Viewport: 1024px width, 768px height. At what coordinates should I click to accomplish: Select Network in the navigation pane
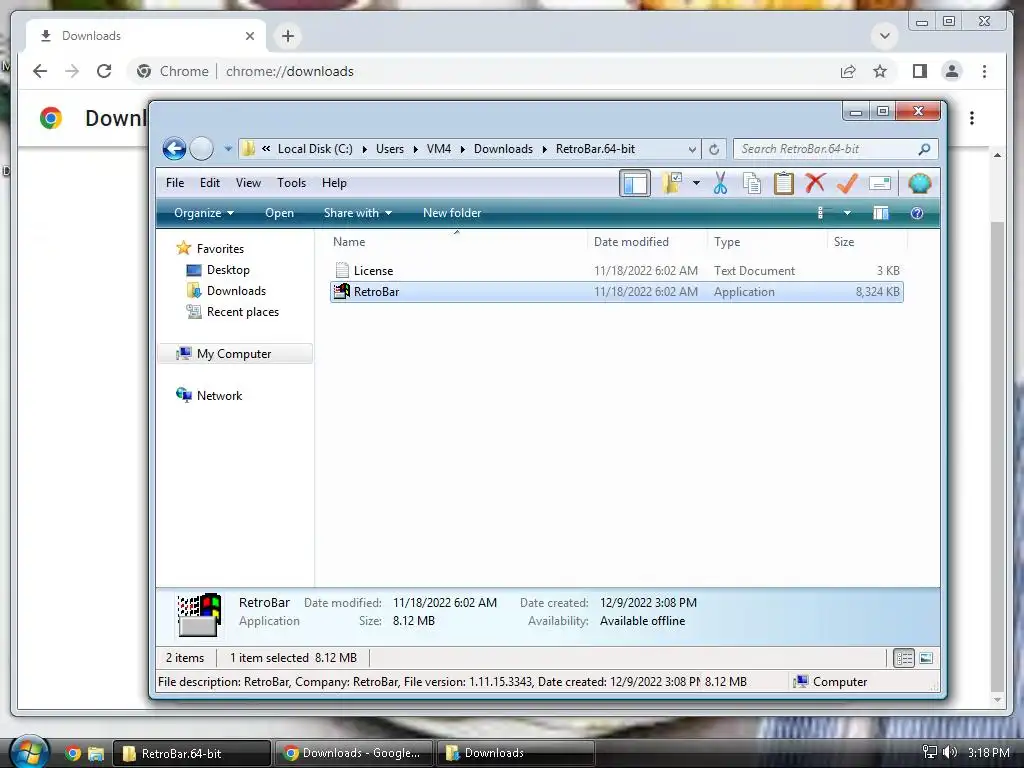point(219,395)
